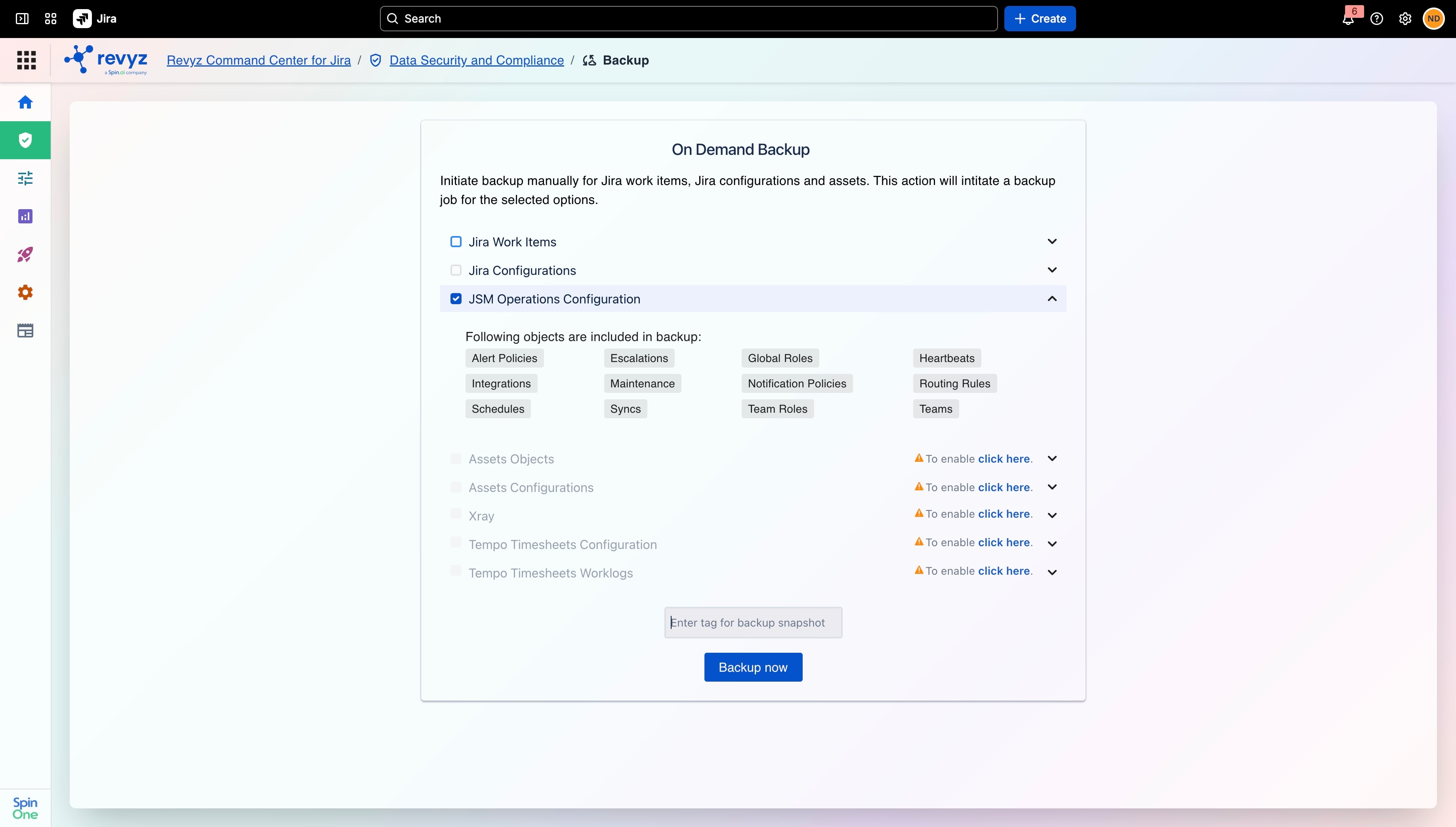Viewport: 1456px width, 827px height.
Task: Click 'click here' to enable Assets Objects
Action: pos(1004,458)
